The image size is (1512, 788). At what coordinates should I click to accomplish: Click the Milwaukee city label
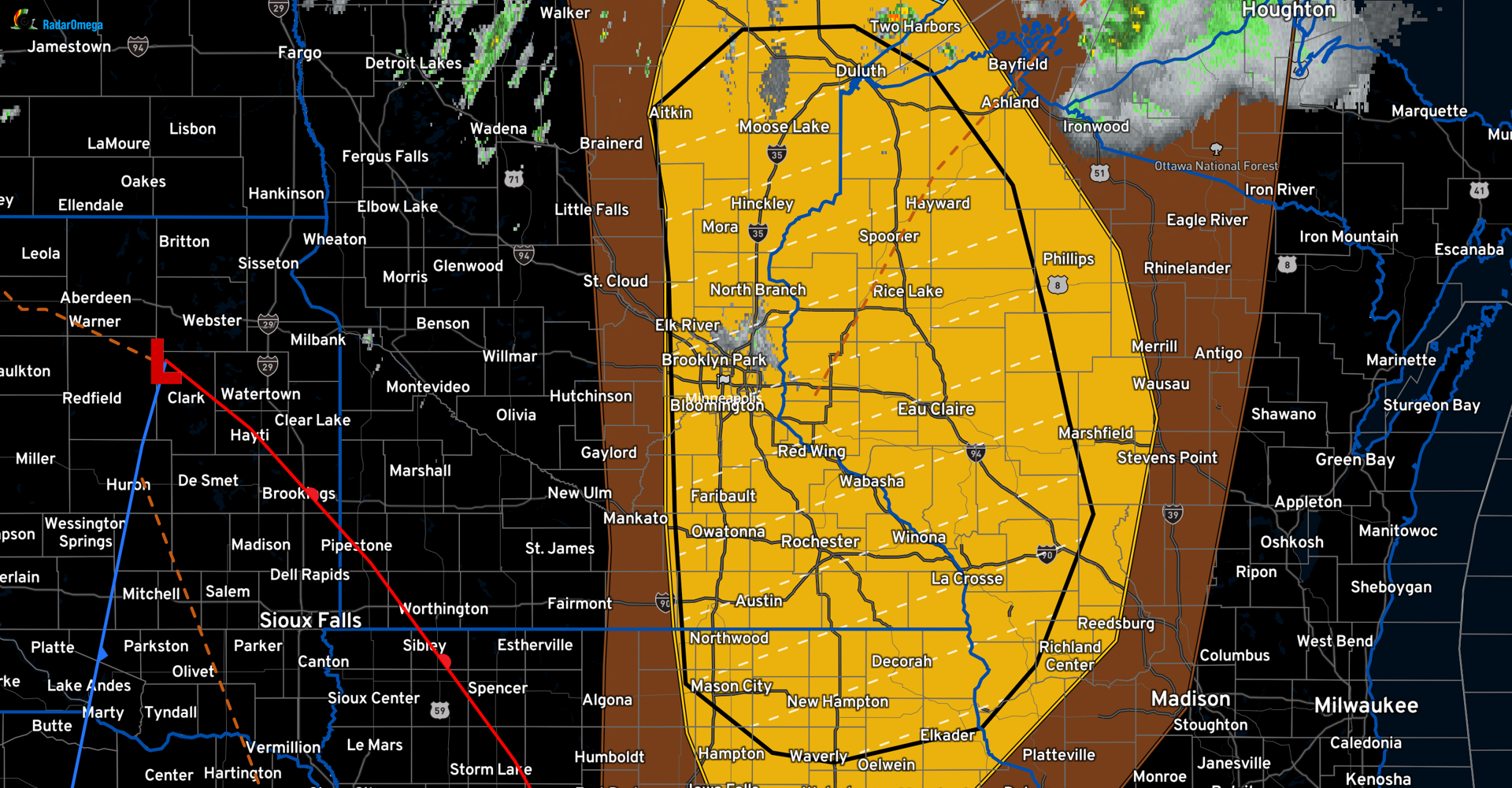coord(1366,705)
